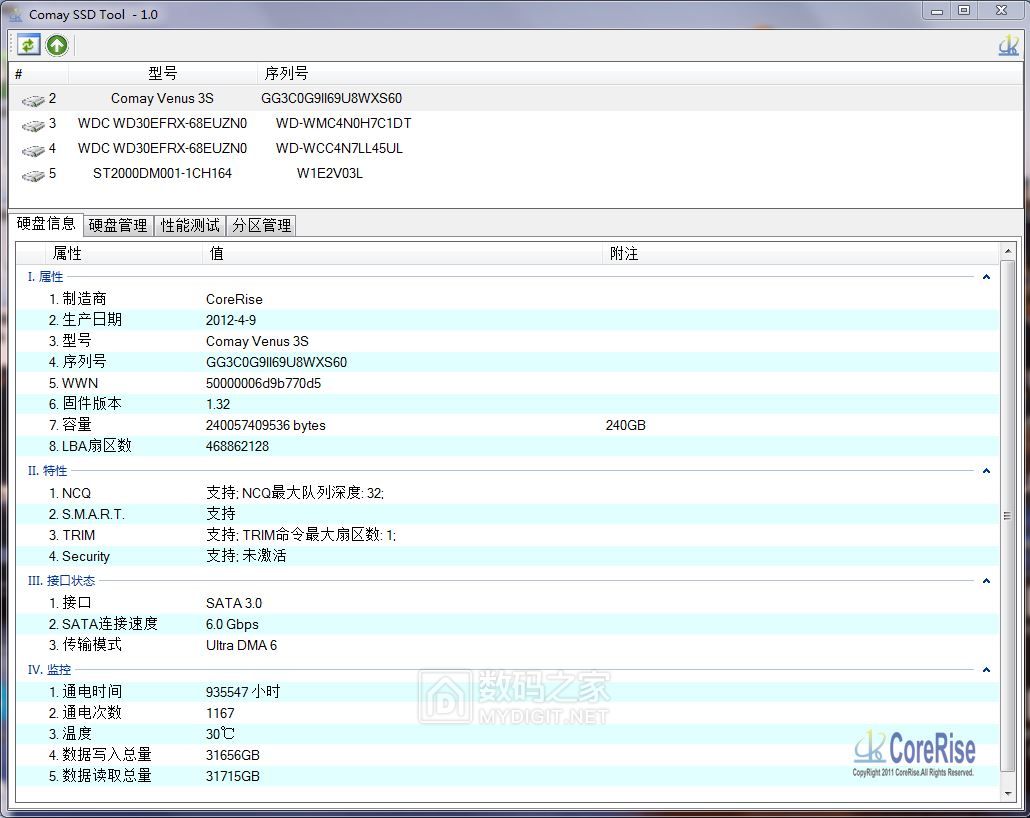The image size is (1030, 818).
Task: Click the scrollbar up arrow of the info panel
Action: coord(1008,251)
